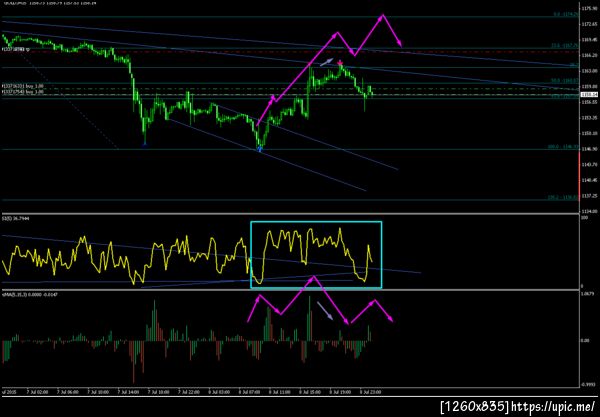The height and width of the screenshot is (417, 600).
Task: Click the 7 Jul 22:00 time label
Action: 189,392
